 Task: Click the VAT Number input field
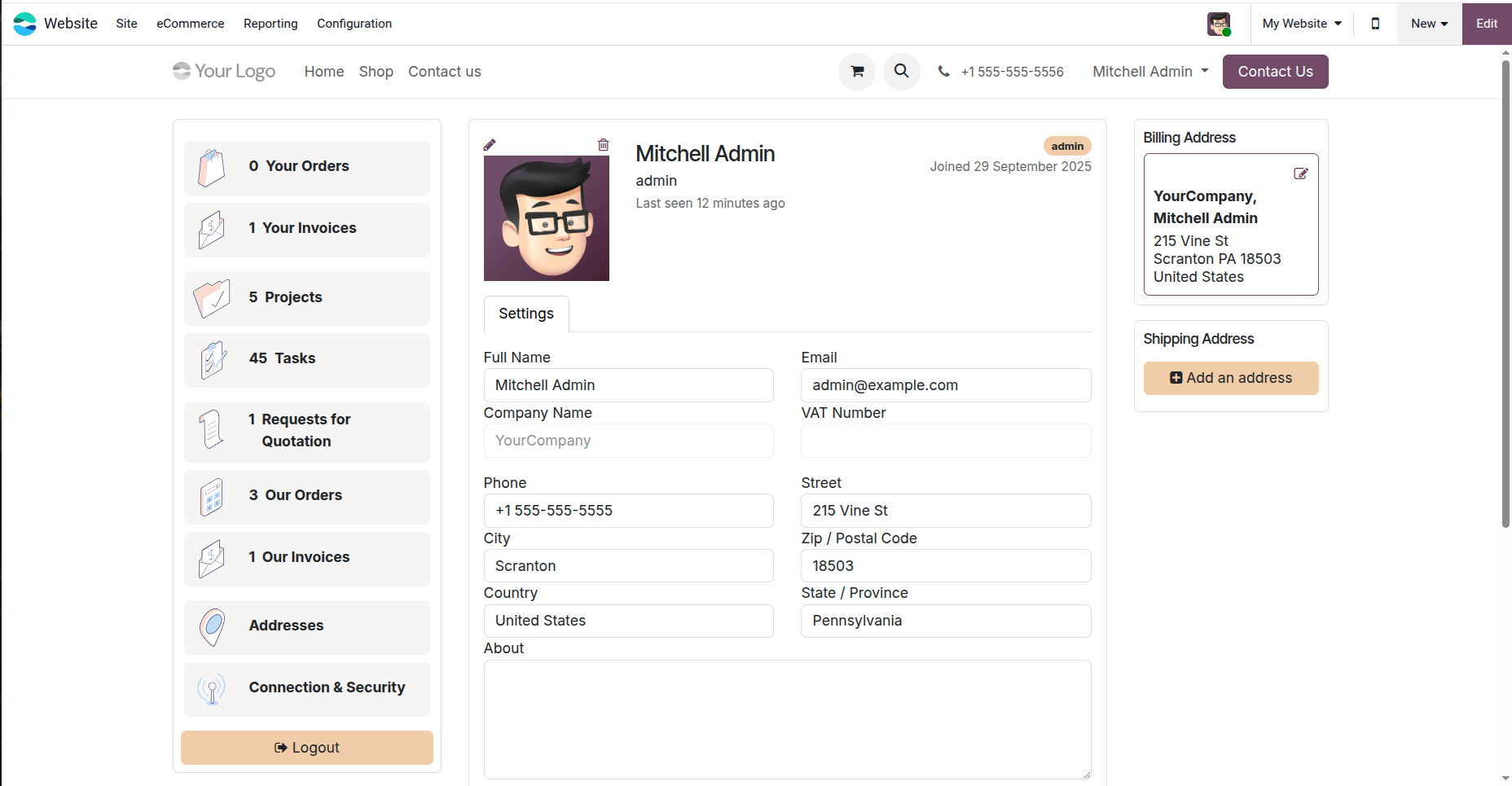[x=946, y=441]
